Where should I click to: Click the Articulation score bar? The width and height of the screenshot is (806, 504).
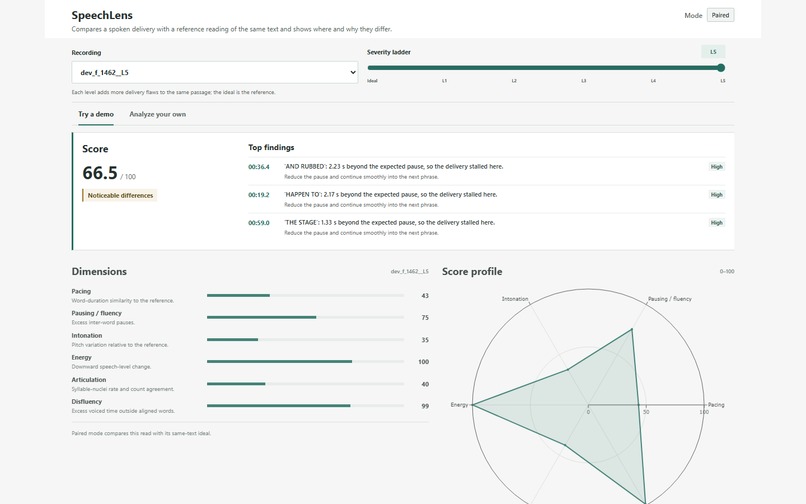coord(305,384)
